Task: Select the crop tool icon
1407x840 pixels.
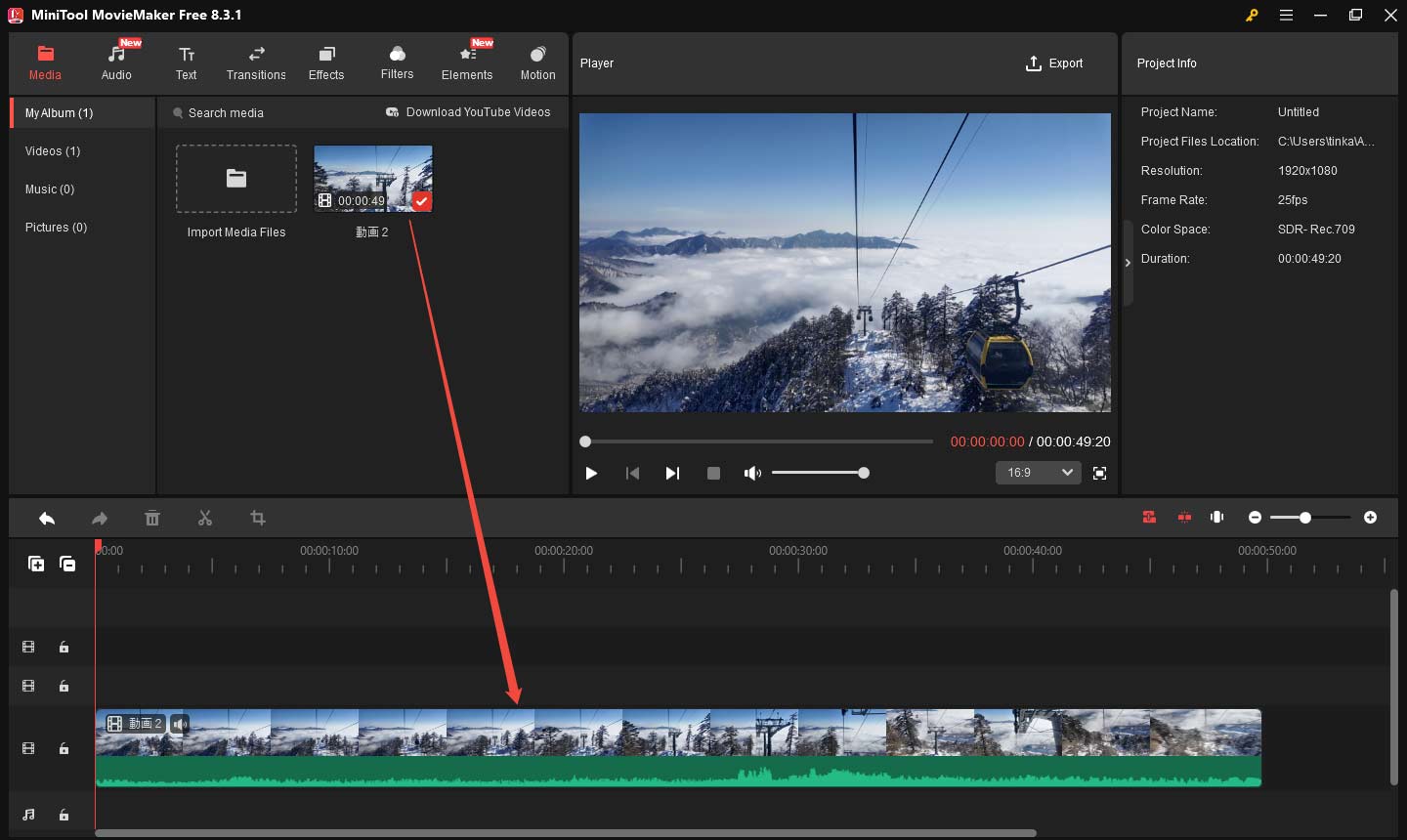Action: click(258, 518)
